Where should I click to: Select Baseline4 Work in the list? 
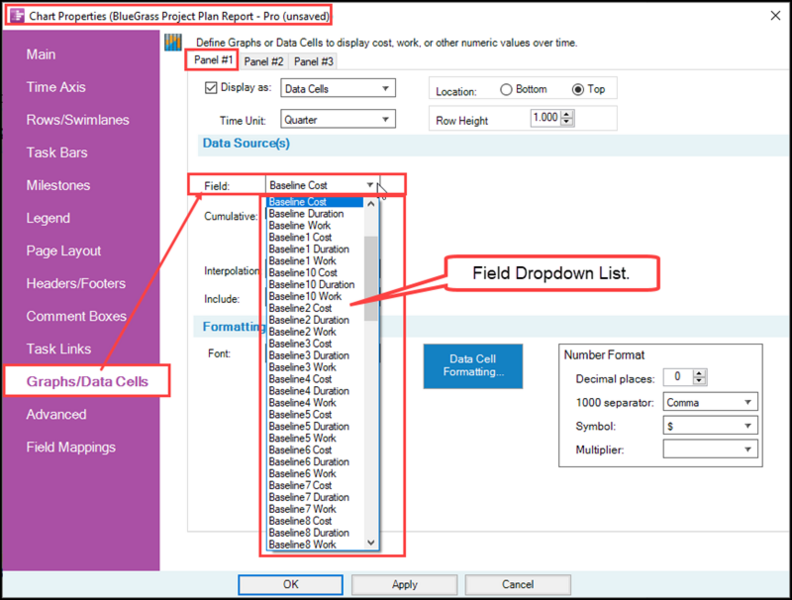click(314, 403)
